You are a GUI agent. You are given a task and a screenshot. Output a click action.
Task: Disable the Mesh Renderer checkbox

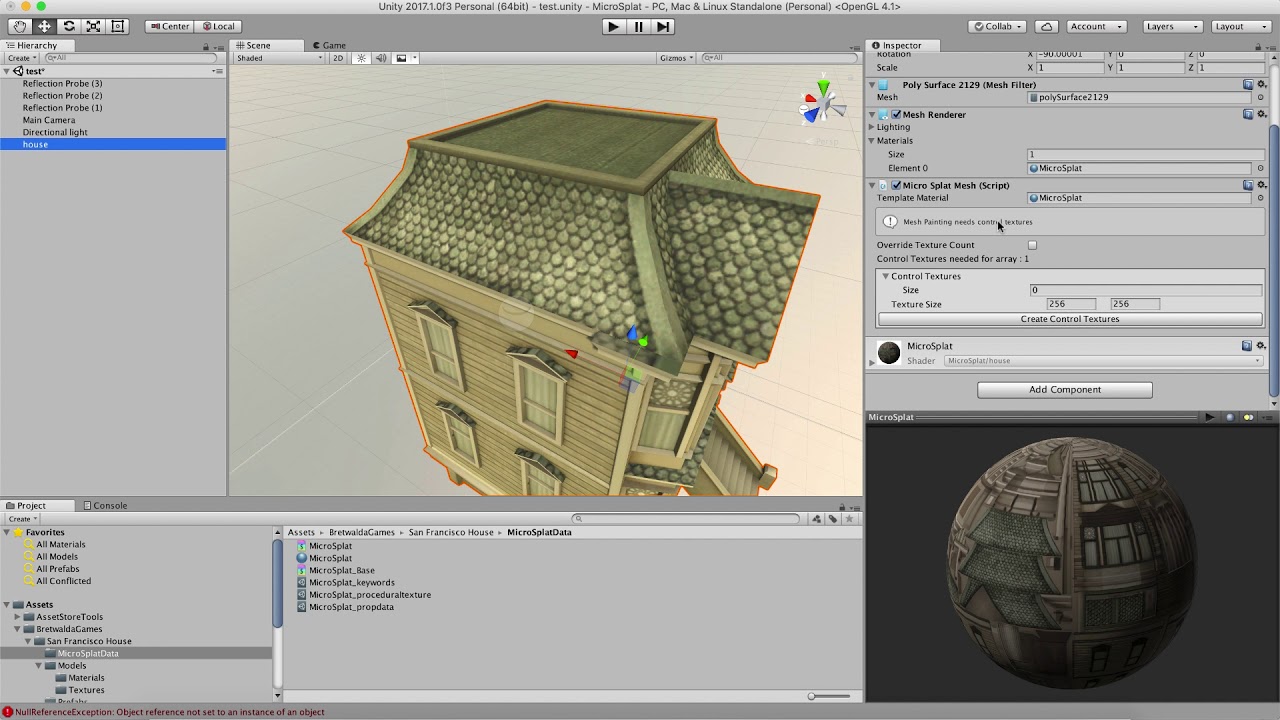coord(896,115)
